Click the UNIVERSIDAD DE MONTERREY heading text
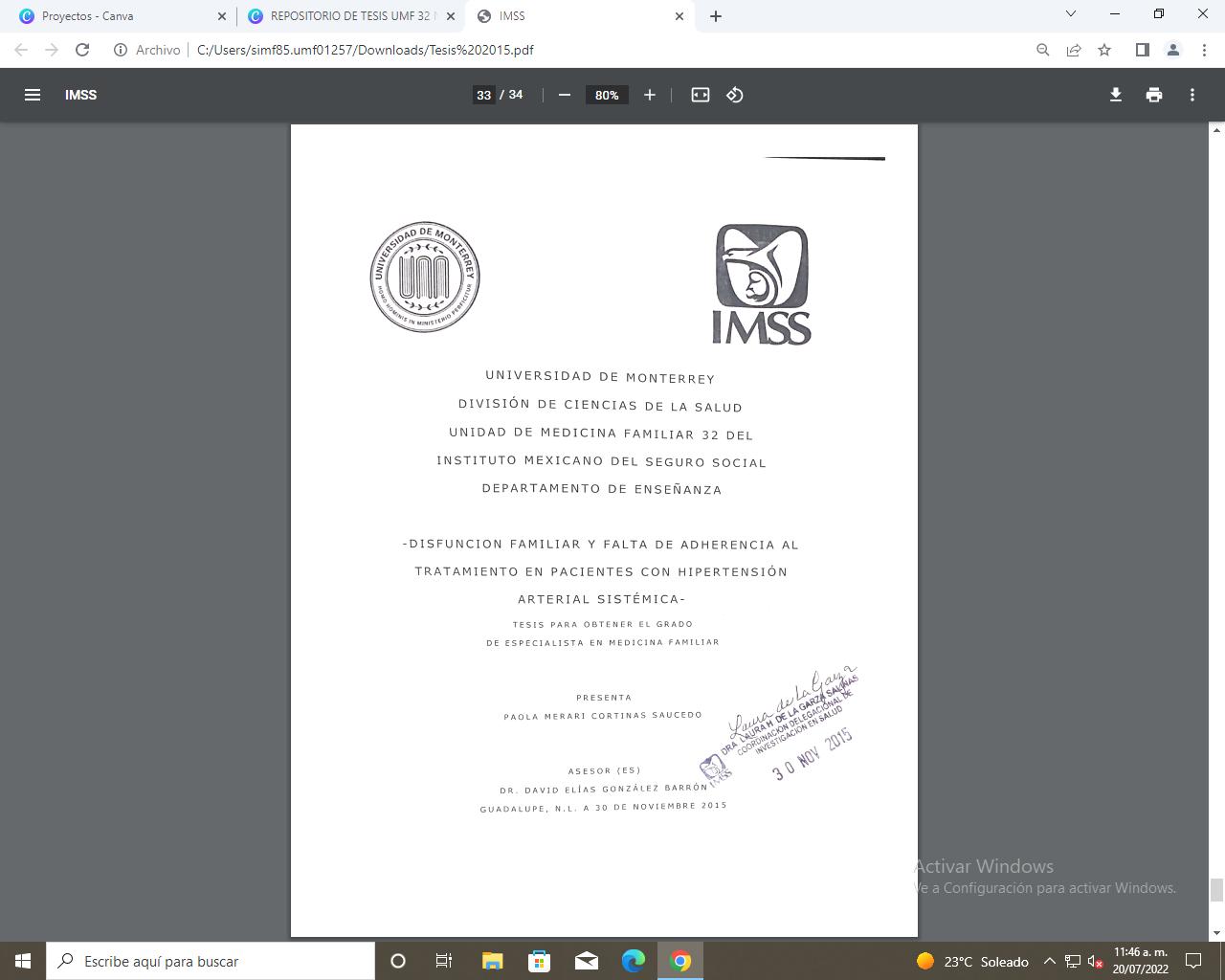 (600, 377)
